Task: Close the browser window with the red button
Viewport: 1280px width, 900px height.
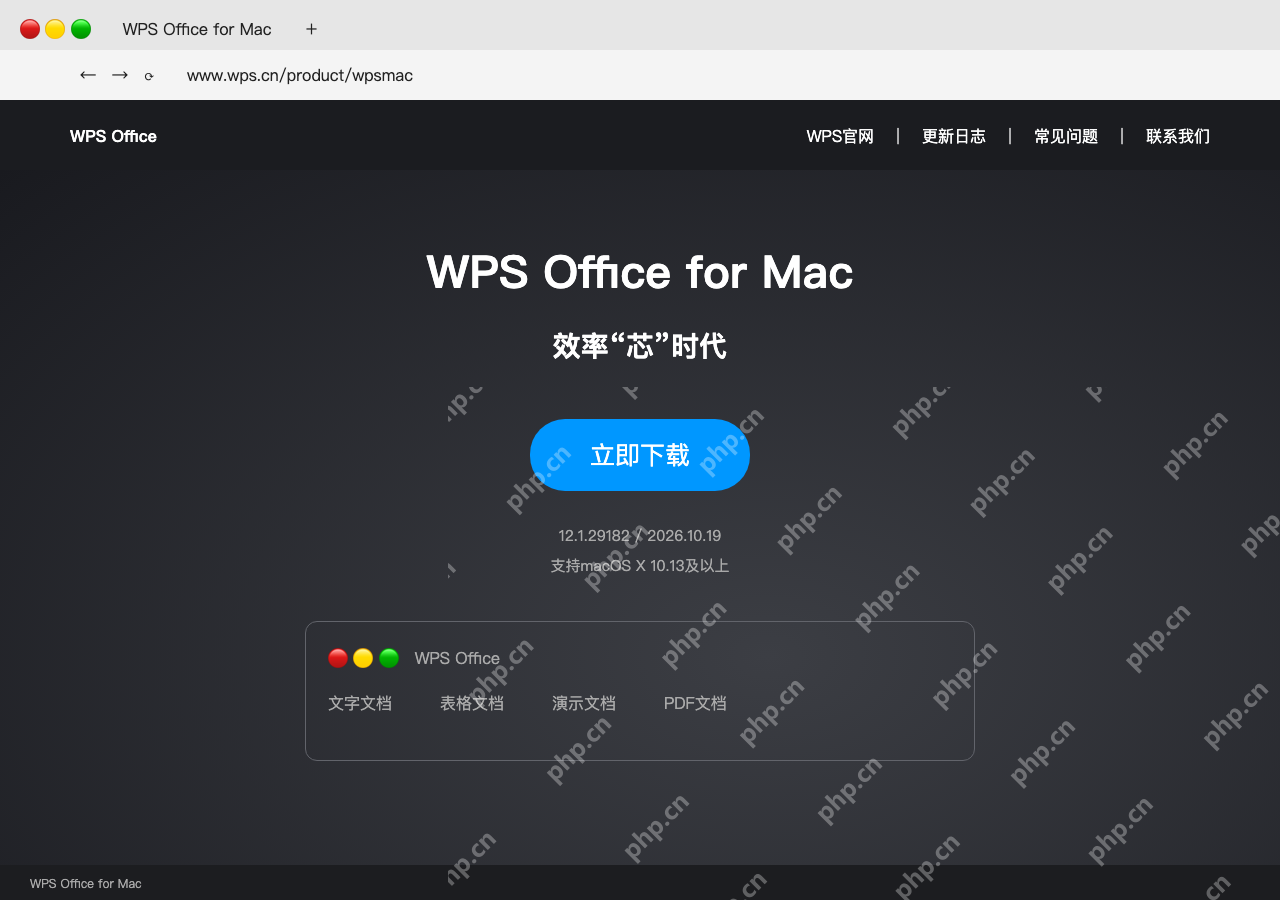Action: click(x=30, y=29)
